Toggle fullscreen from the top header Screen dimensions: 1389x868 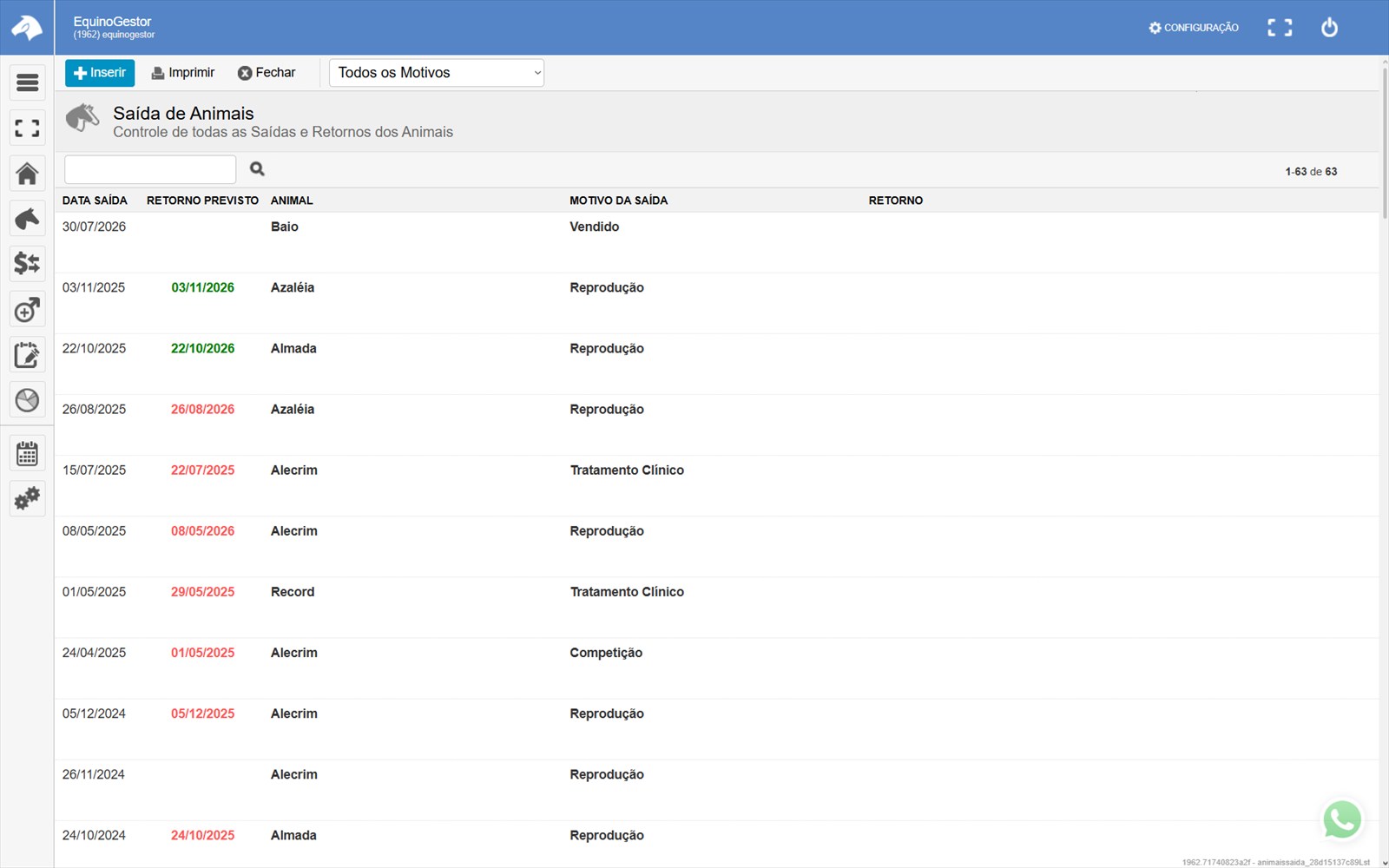(1280, 28)
